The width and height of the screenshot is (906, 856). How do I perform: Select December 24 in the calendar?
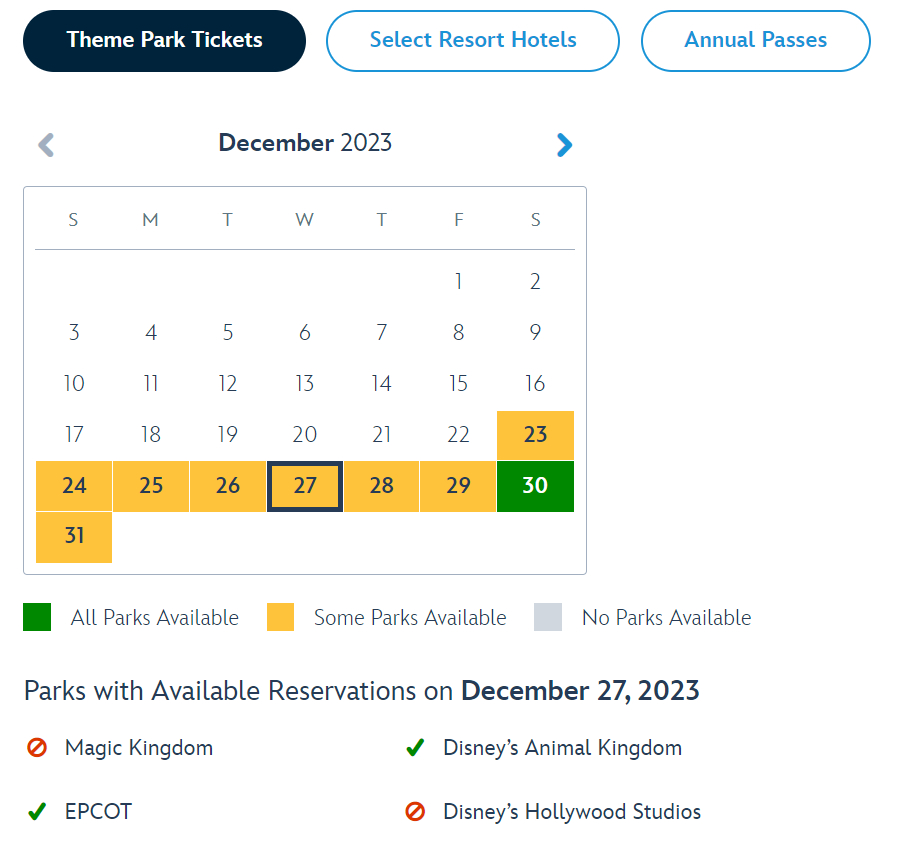click(74, 486)
